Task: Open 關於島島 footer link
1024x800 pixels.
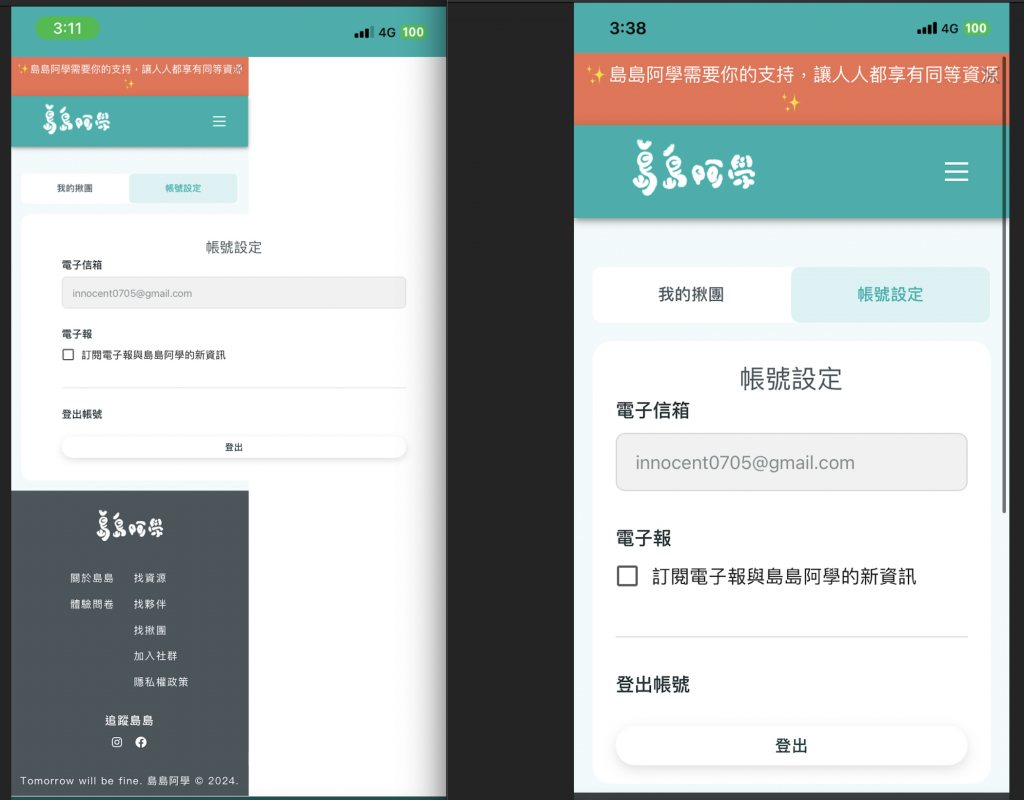Action: click(x=92, y=578)
